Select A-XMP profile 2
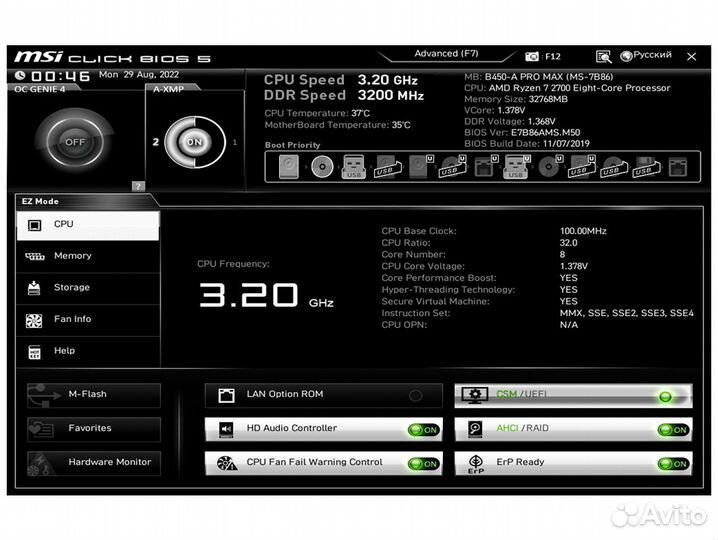The height and width of the screenshot is (540, 718). (156, 142)
